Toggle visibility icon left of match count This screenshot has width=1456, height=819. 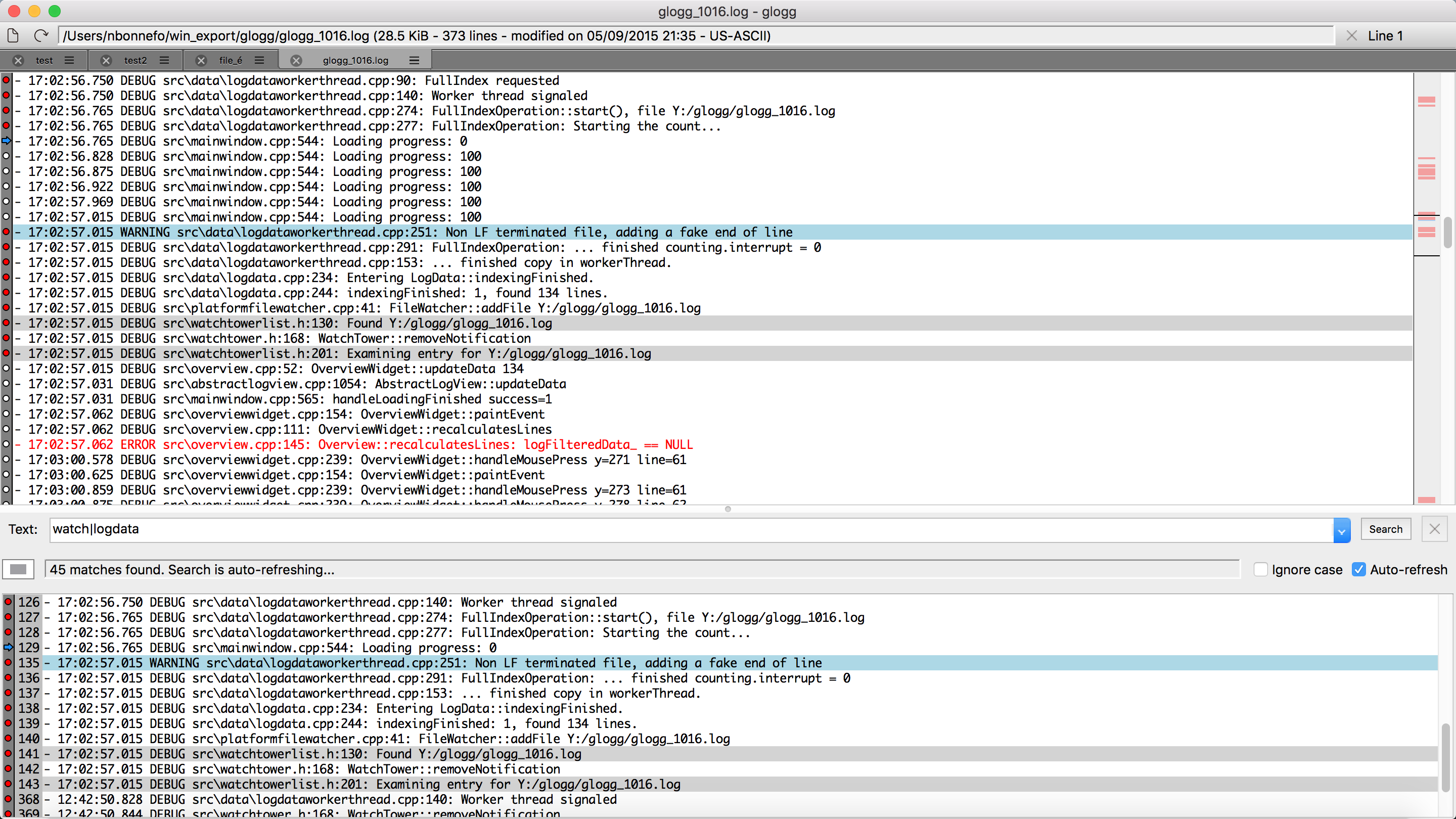coord(18,569)
